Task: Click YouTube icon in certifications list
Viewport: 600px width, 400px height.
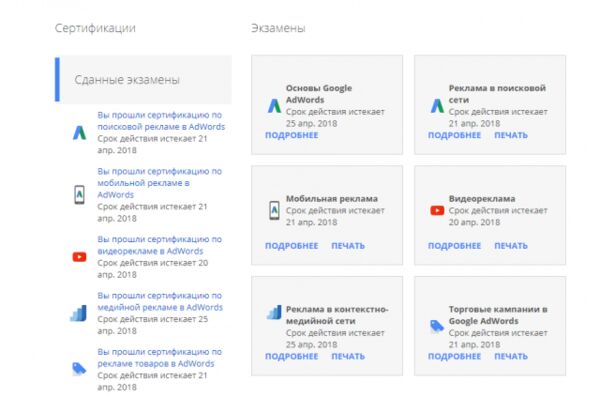Action: [x=79, y=256]
